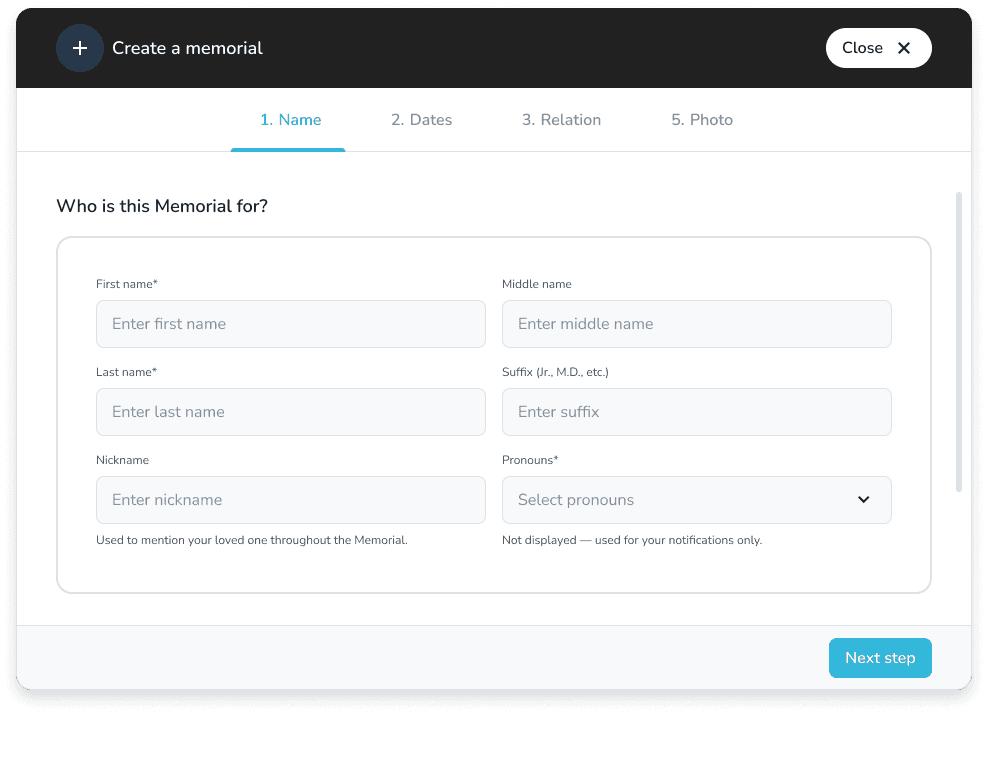Click the Close button

(878, 47)
